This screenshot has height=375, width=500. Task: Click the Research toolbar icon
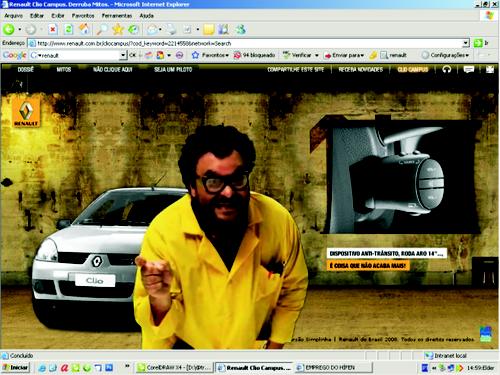pyautogui.click(x=224, y=29)
